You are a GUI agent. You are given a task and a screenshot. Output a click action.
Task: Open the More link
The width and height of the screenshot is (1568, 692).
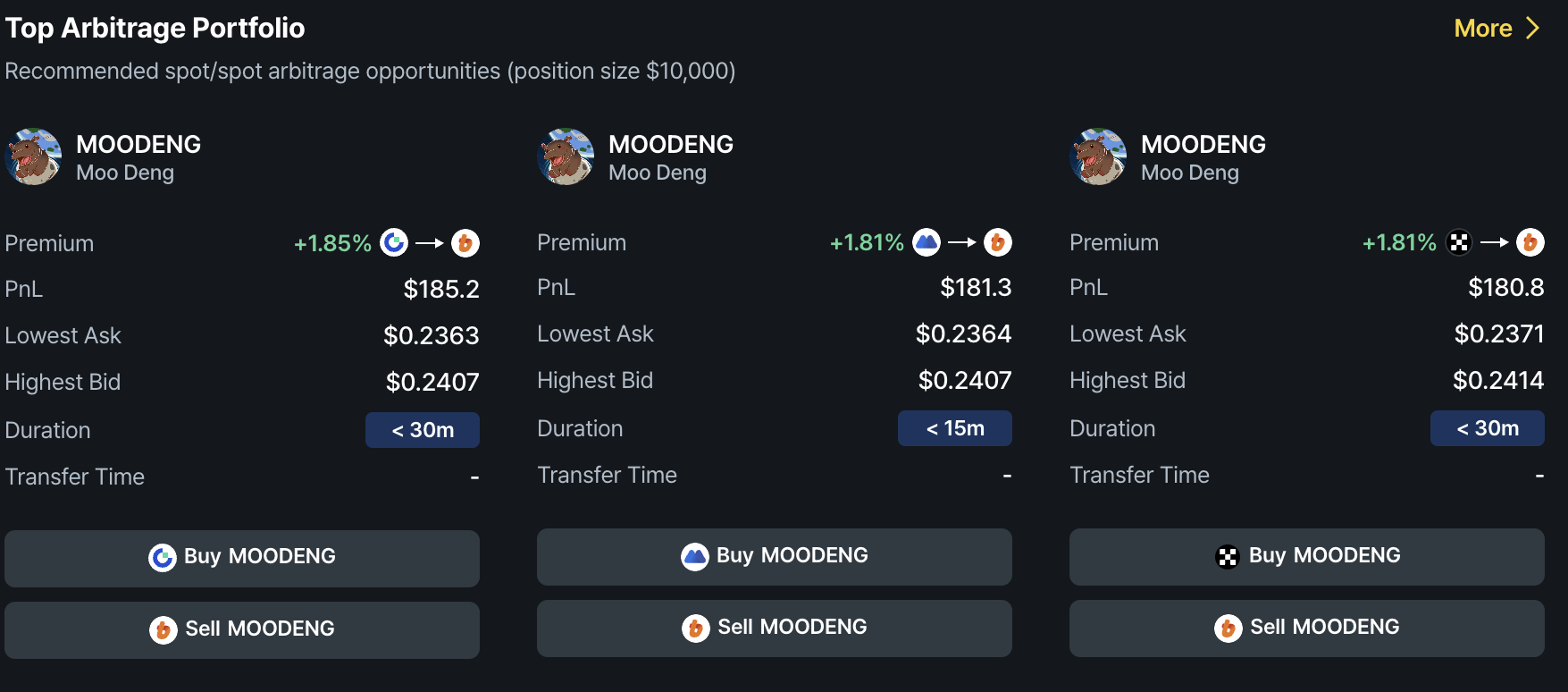click(1483, 28)
